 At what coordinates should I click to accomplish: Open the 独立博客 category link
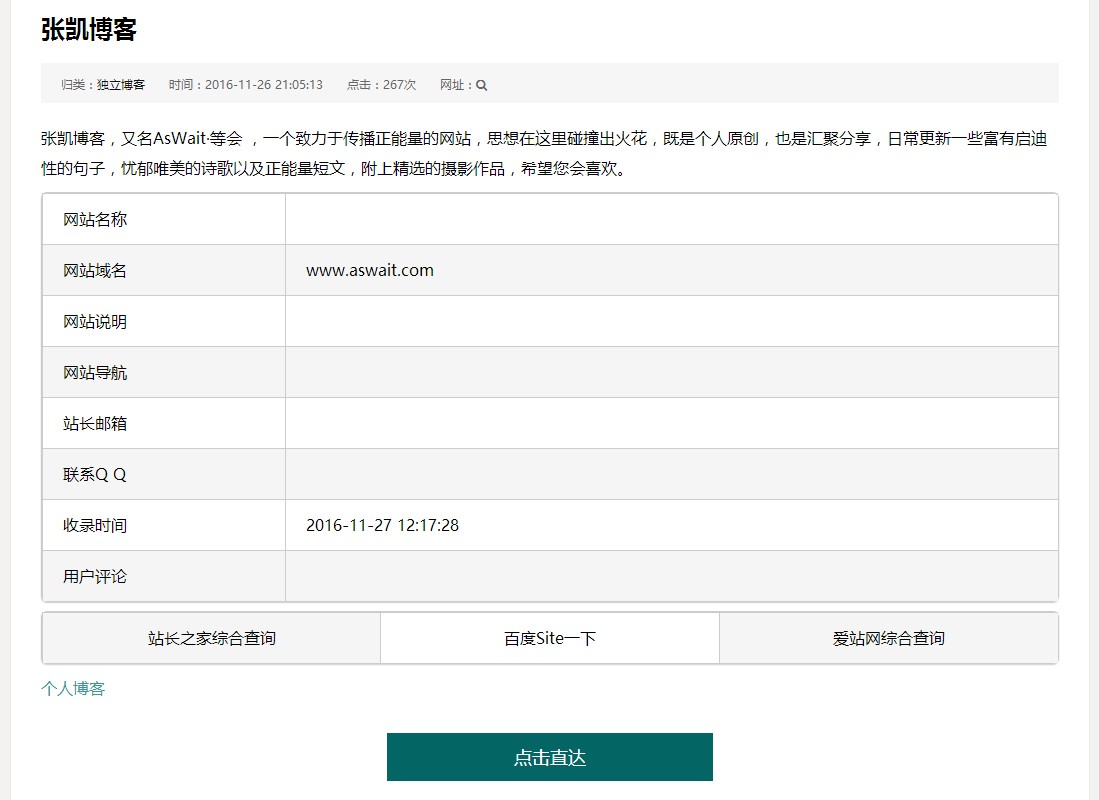coord(120,85)
